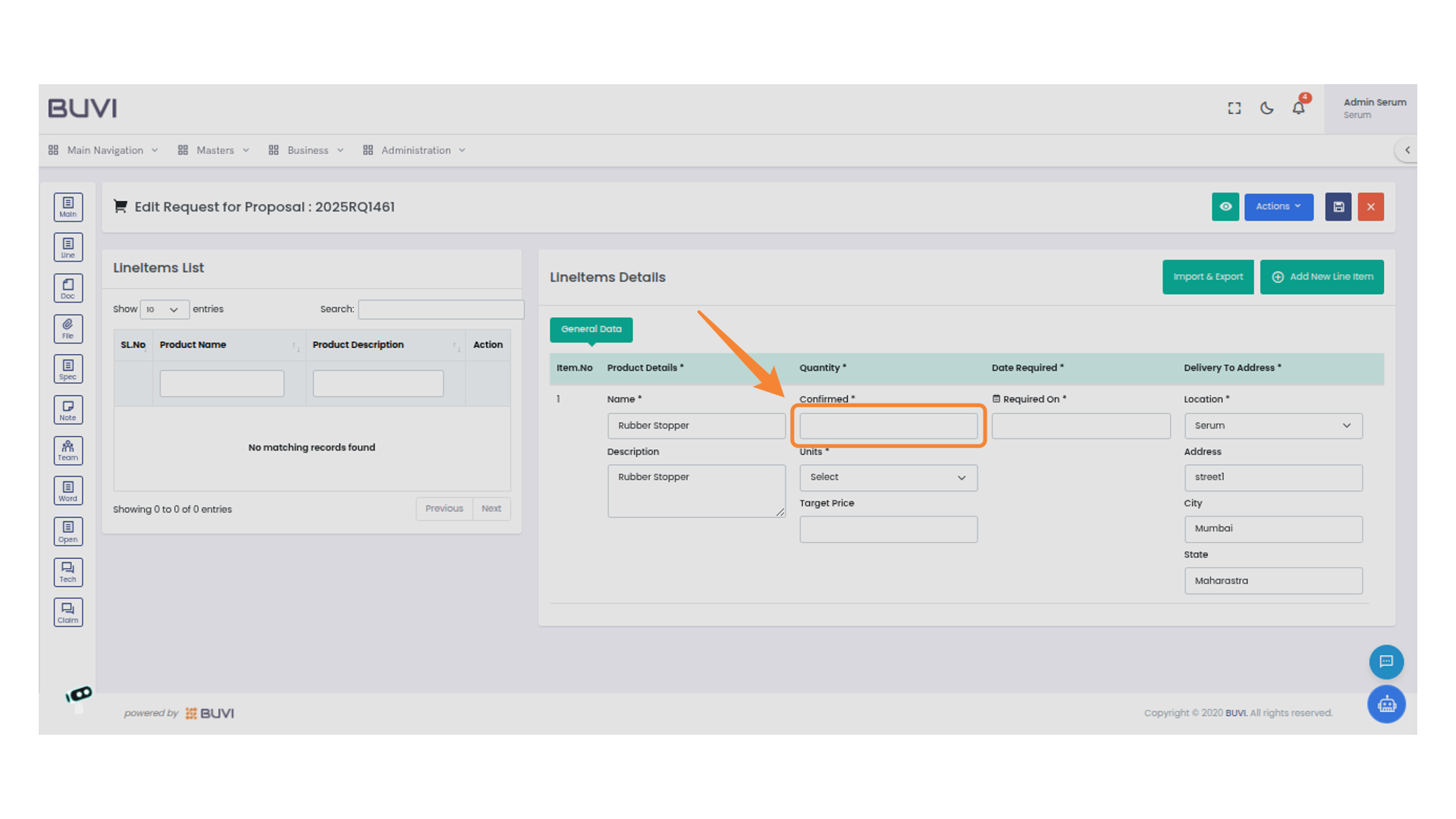
Task: Open the Doc sidebar section
Action: [68, 288]
